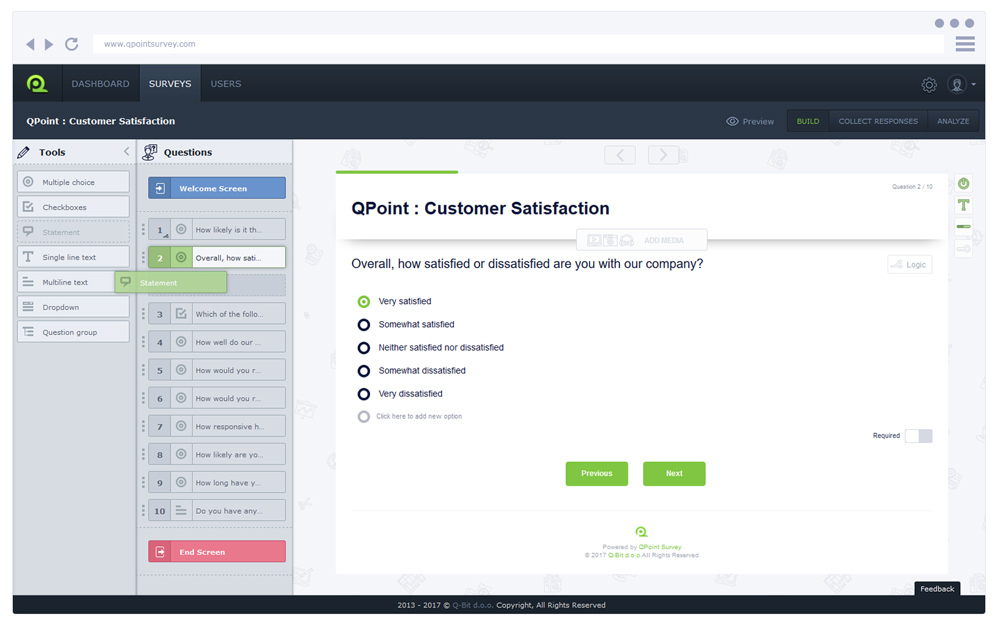Select the Multiple choice tool
Viewport: 1000px width, 626px height.
(73, 182)
